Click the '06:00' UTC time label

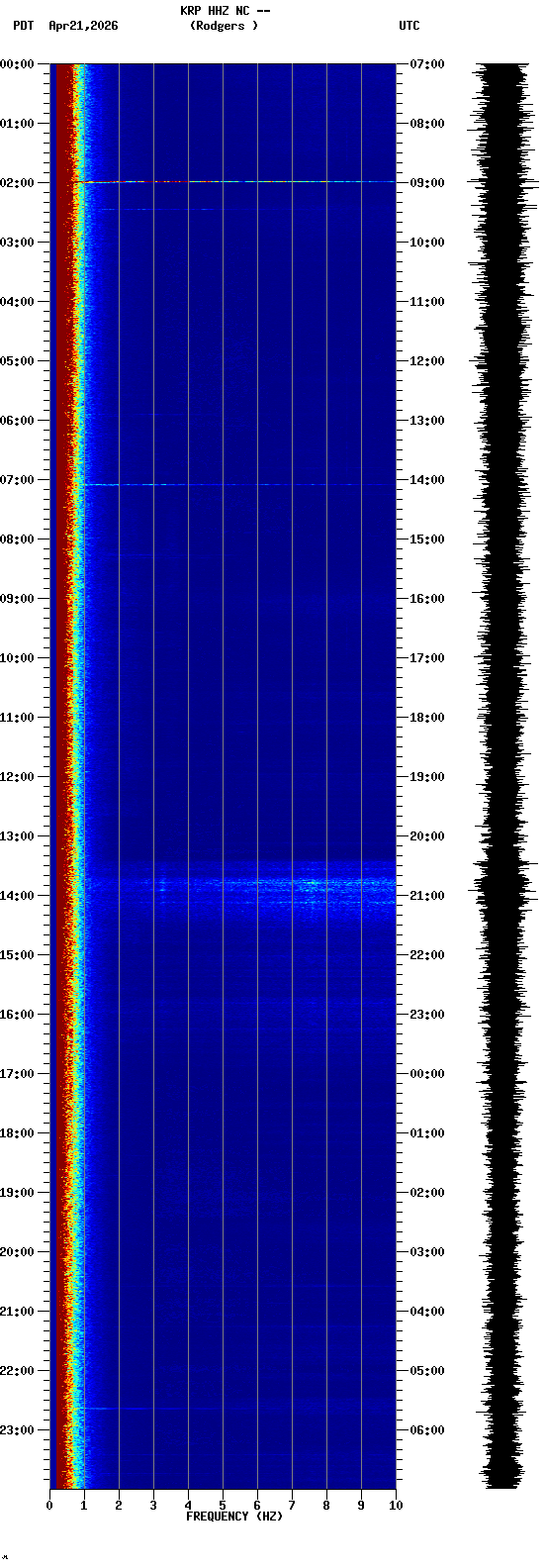[x=427, y=1430]
